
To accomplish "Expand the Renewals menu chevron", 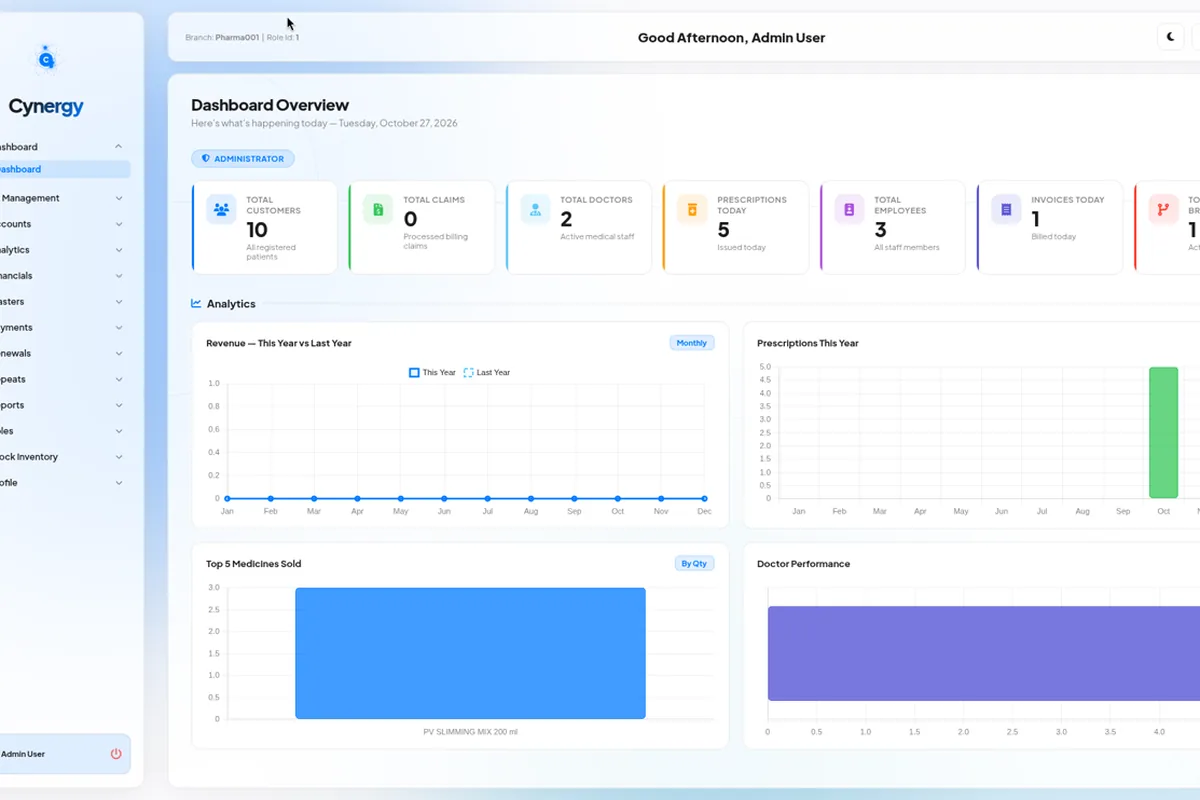I will (x=119, y=354).
